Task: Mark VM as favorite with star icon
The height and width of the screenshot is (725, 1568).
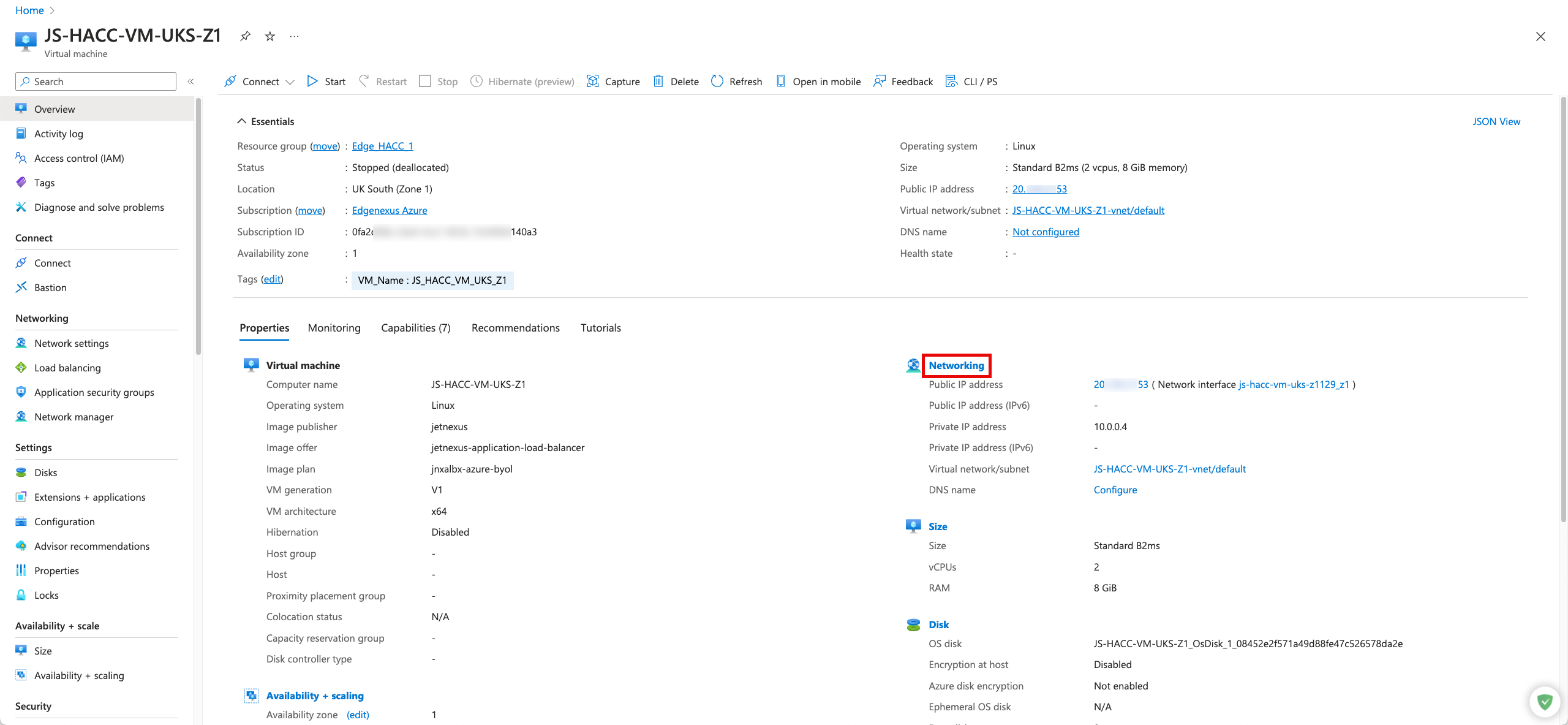Action: (x=269, y=36)
